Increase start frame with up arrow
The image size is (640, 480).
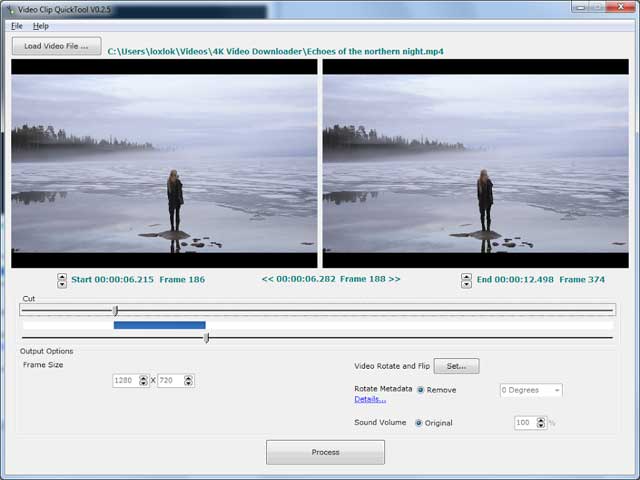click(62, 276)
